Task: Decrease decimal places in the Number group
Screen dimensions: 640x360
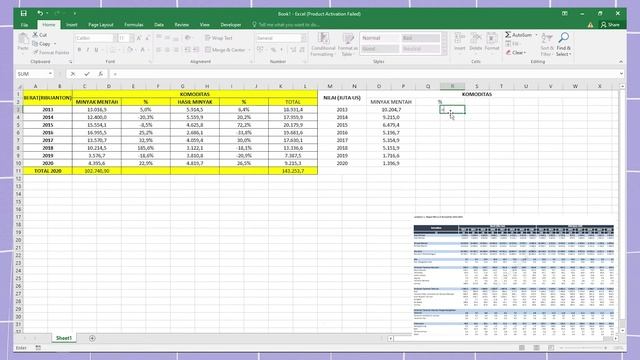Action: [x=302, y=50]
